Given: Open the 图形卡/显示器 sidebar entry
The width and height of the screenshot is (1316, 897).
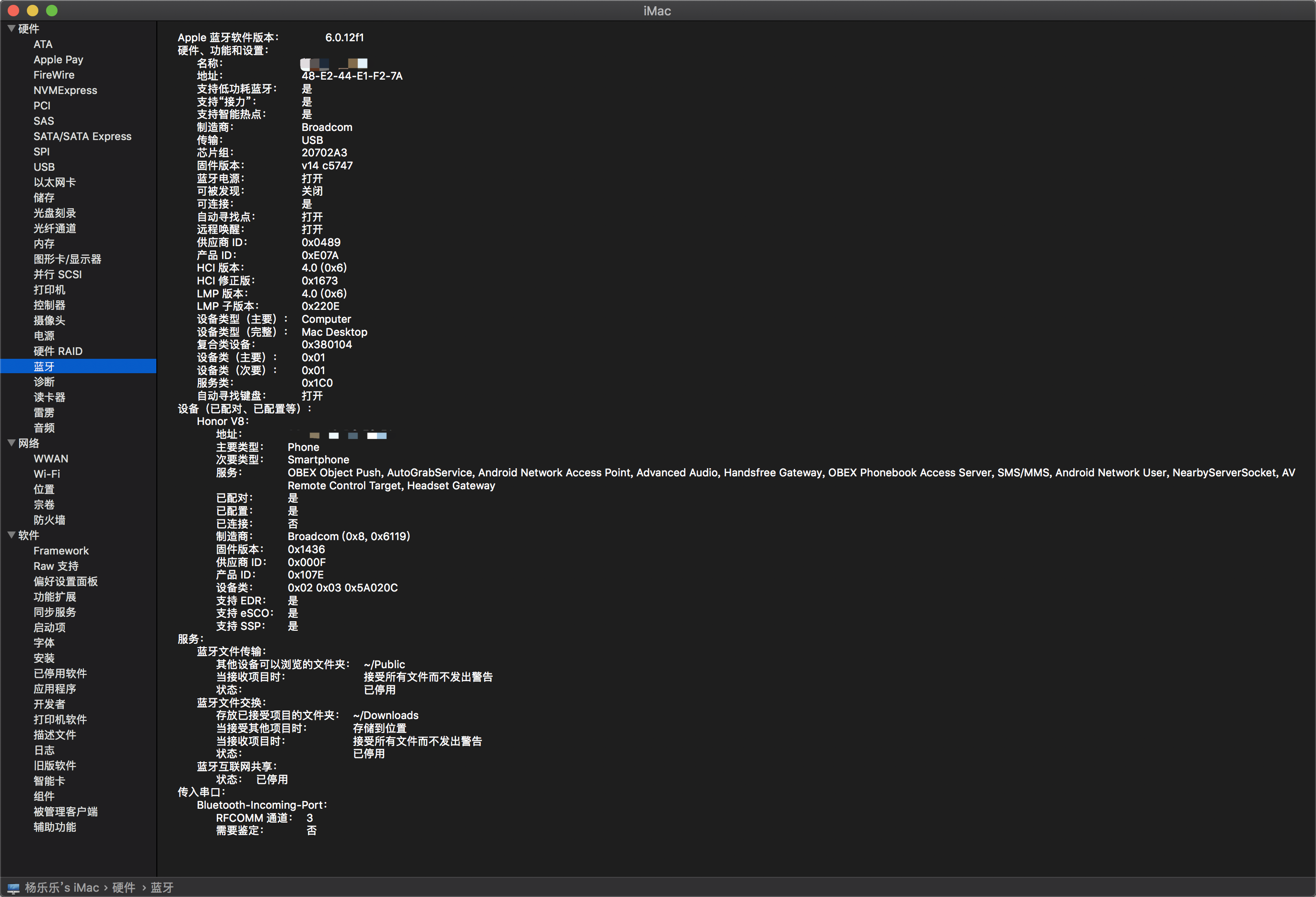Looking at the screenshot, I should 67,259.
